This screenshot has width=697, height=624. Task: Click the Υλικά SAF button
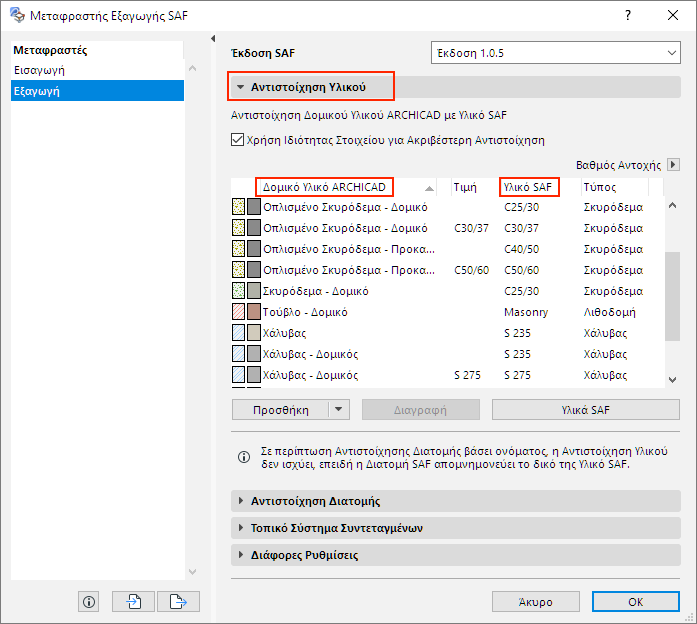click(585, 409)
